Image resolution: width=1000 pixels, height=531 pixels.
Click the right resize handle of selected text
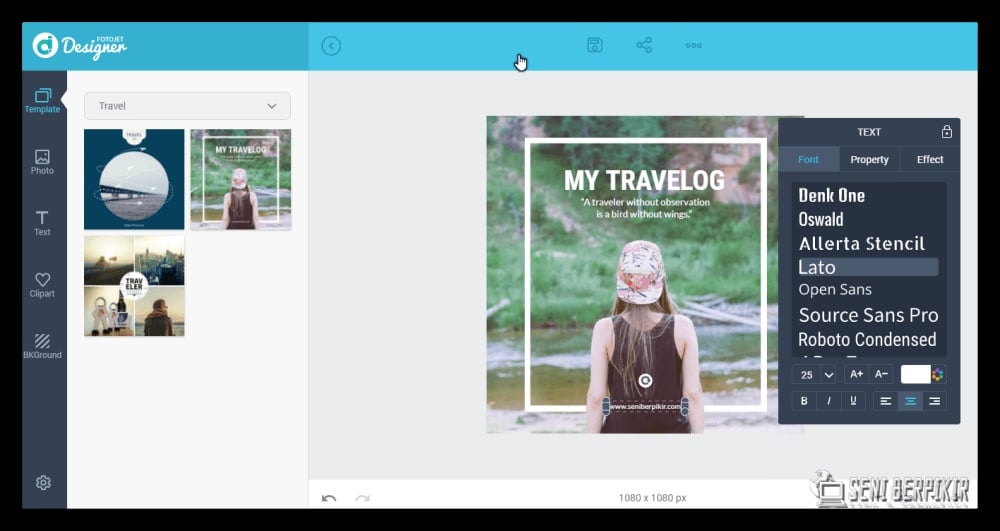point(684,407)
